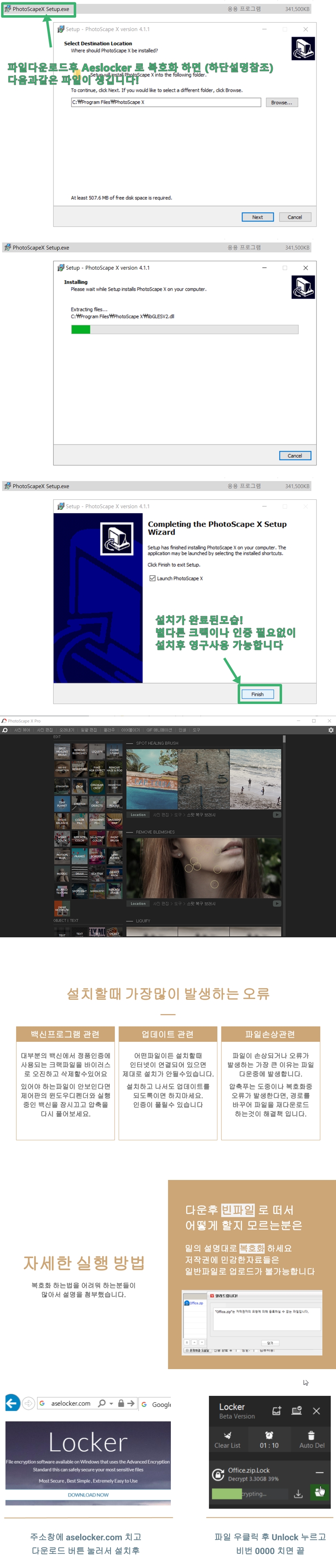The image size is (336, 1568).
Task: Click the lock icon next to Office.zip.Lock
Action: pos(218,1474)
